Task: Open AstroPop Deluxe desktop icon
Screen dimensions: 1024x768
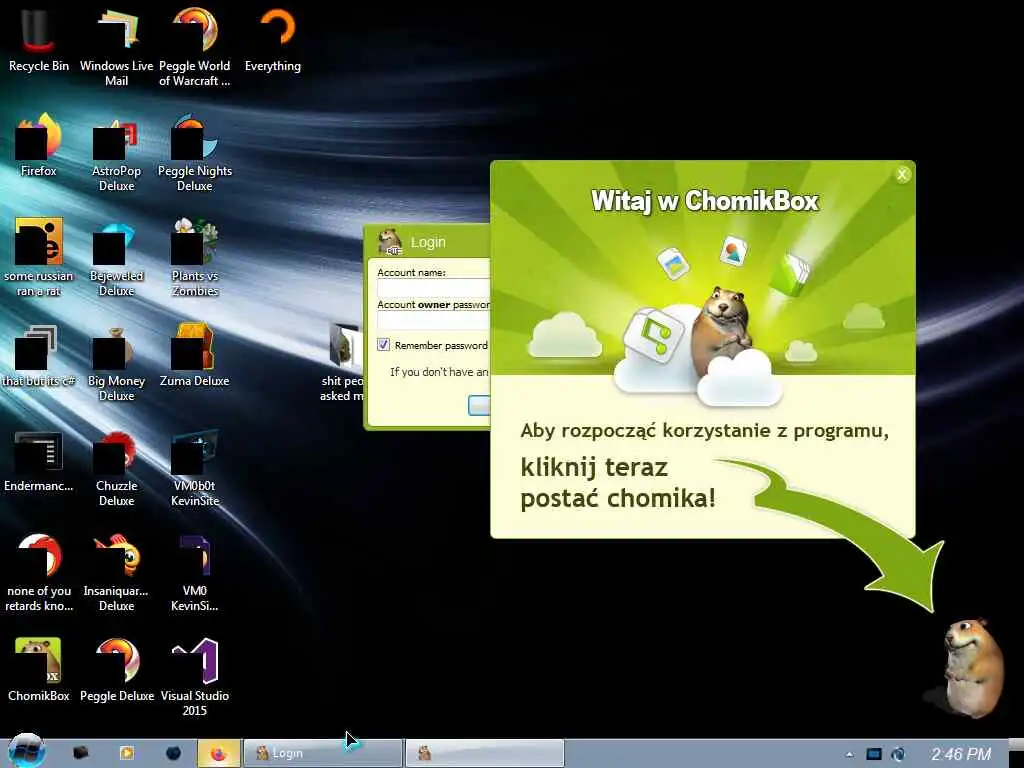Action: coord(116,152)
